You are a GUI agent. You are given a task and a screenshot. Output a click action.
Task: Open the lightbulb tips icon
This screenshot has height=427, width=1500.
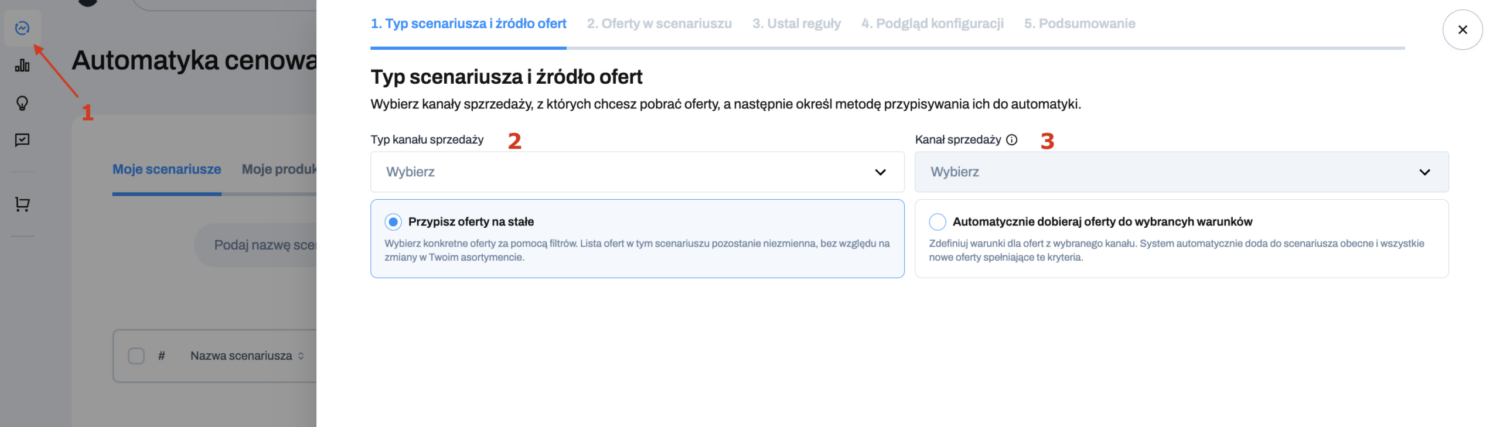tap(22, 103)
